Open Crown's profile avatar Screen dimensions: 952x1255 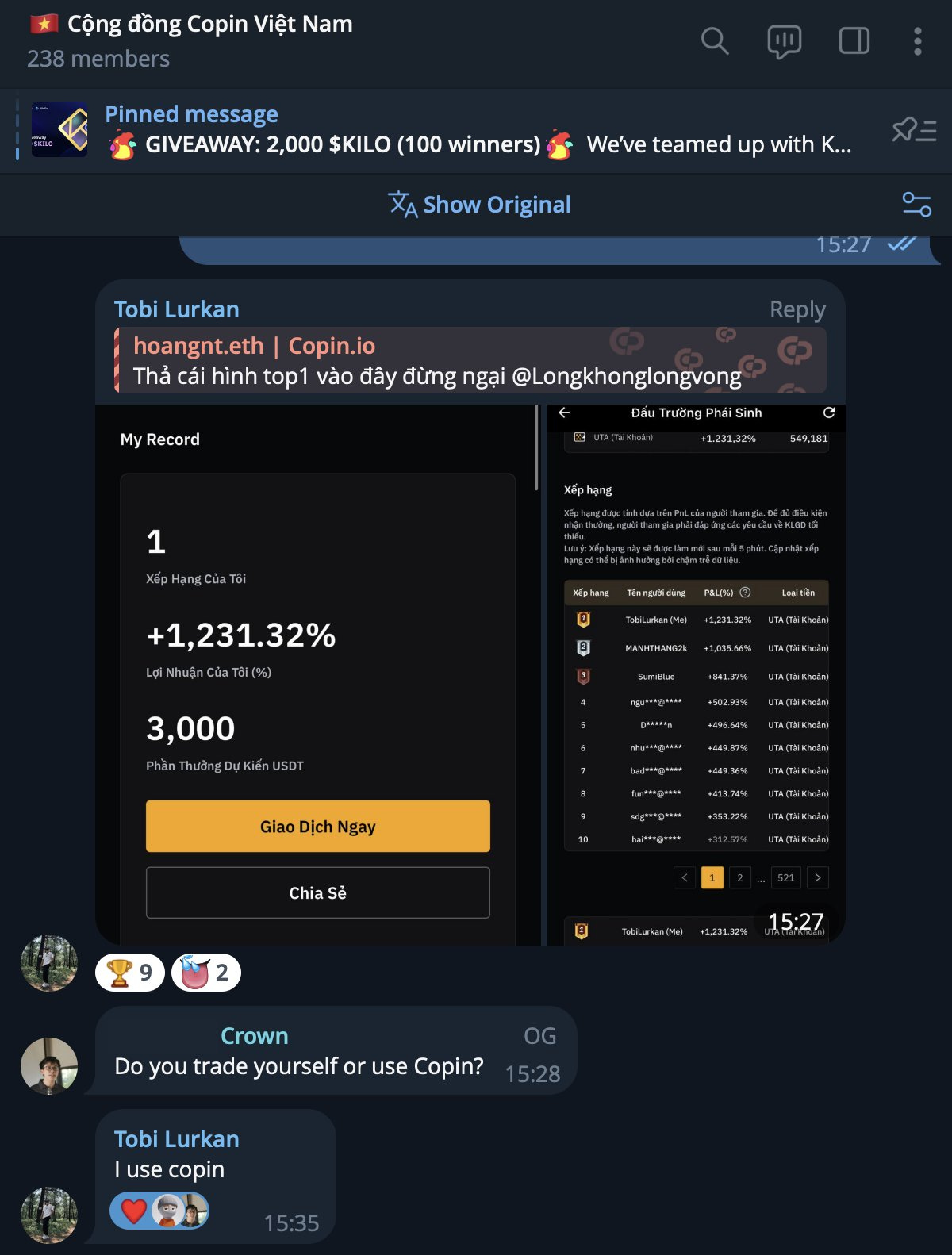(x=49, y=1066)
